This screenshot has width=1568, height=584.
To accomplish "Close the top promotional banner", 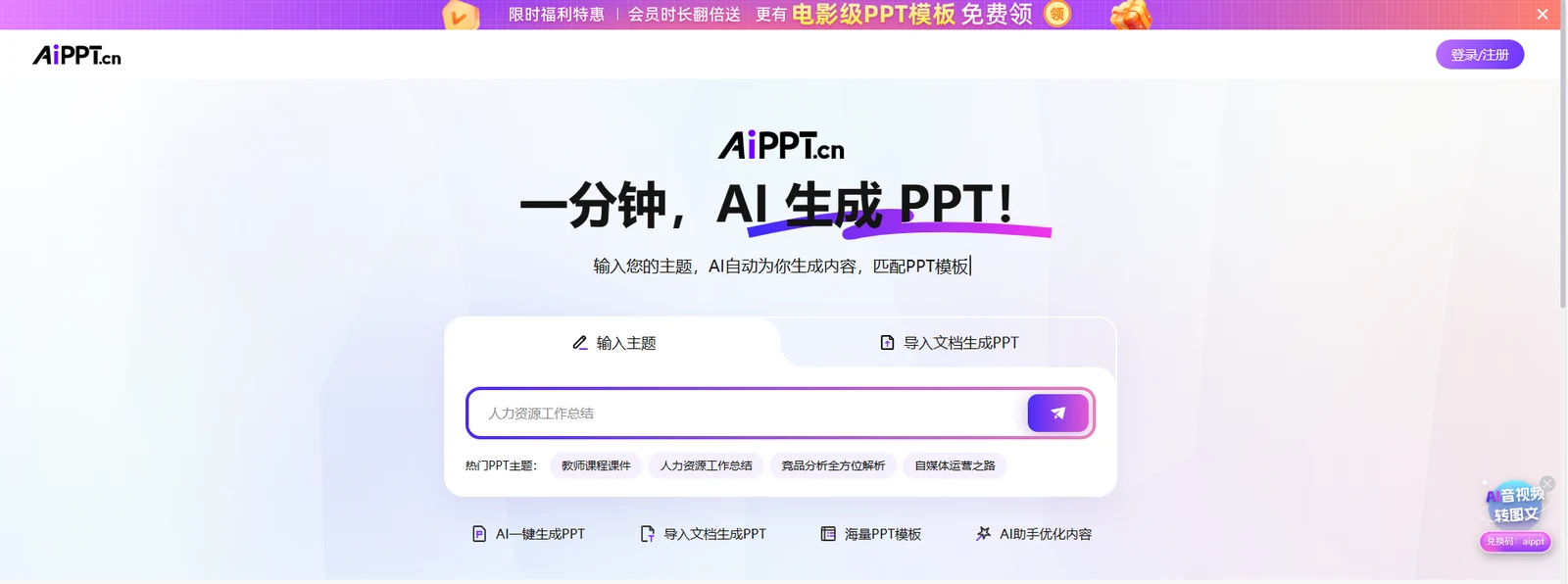I will click(1542, 15).
